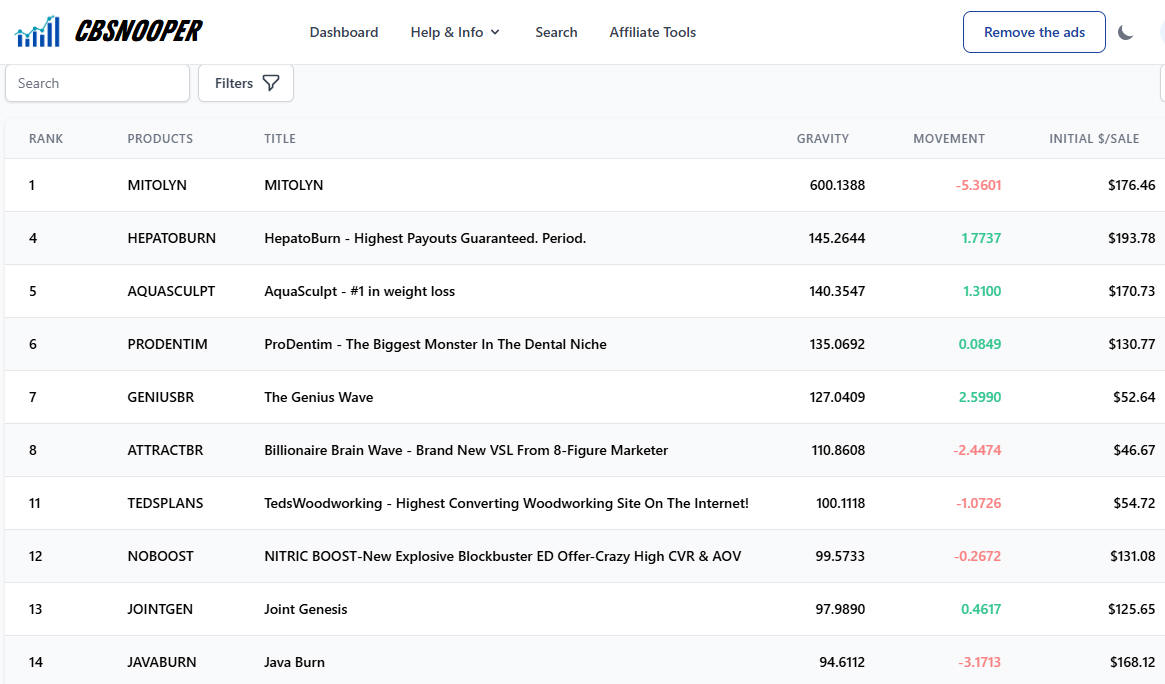The height and width of the screenshot is (684, 1165).
Task: Click initial sale value $168.12
Action: coord(1133,662)
